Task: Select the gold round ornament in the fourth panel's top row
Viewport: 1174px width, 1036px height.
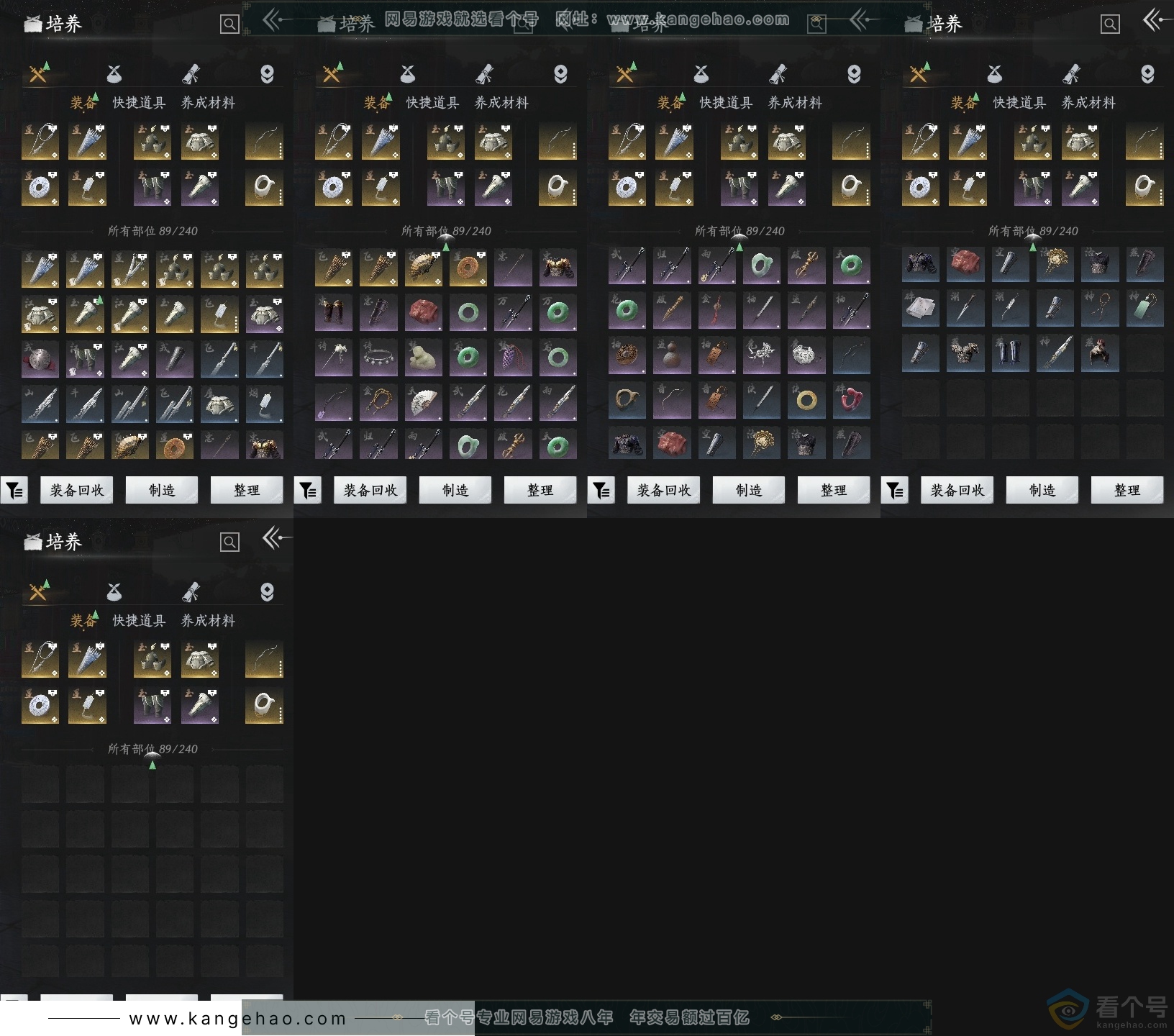Action: point(1055,265)
